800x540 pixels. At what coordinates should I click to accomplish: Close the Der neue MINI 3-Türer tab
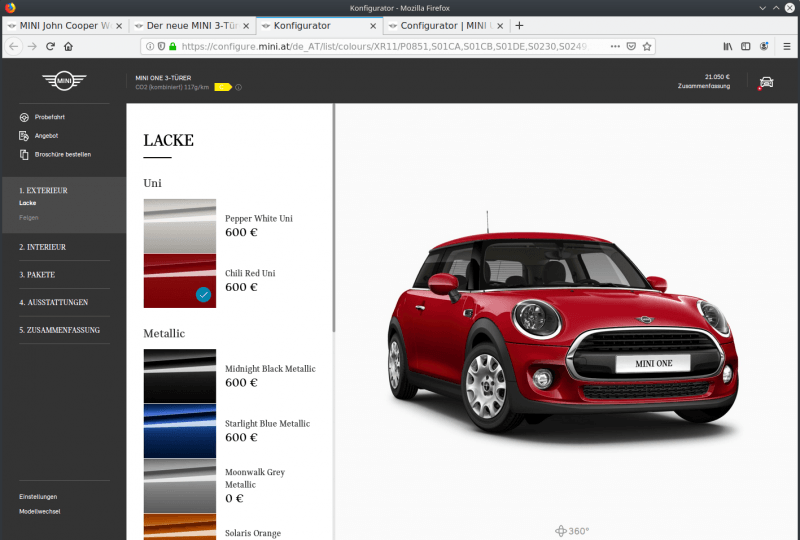tap(246, 26)
